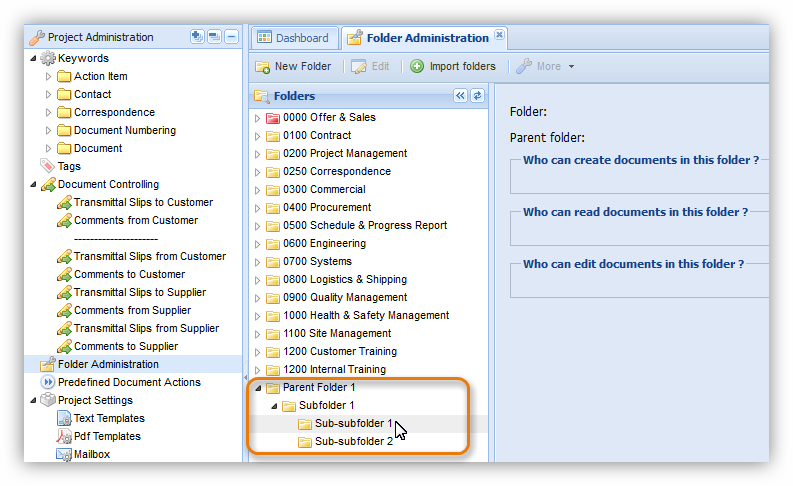This screenshot has height=486, width=793.
Task: Click New Folder toolbar button
Action: click(x=293, y=67)
